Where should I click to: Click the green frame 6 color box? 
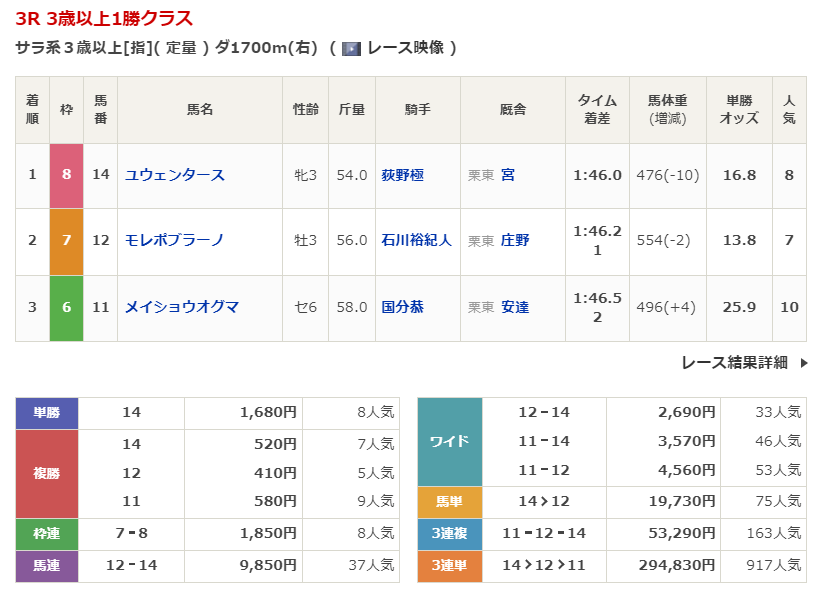pos(66,307)
